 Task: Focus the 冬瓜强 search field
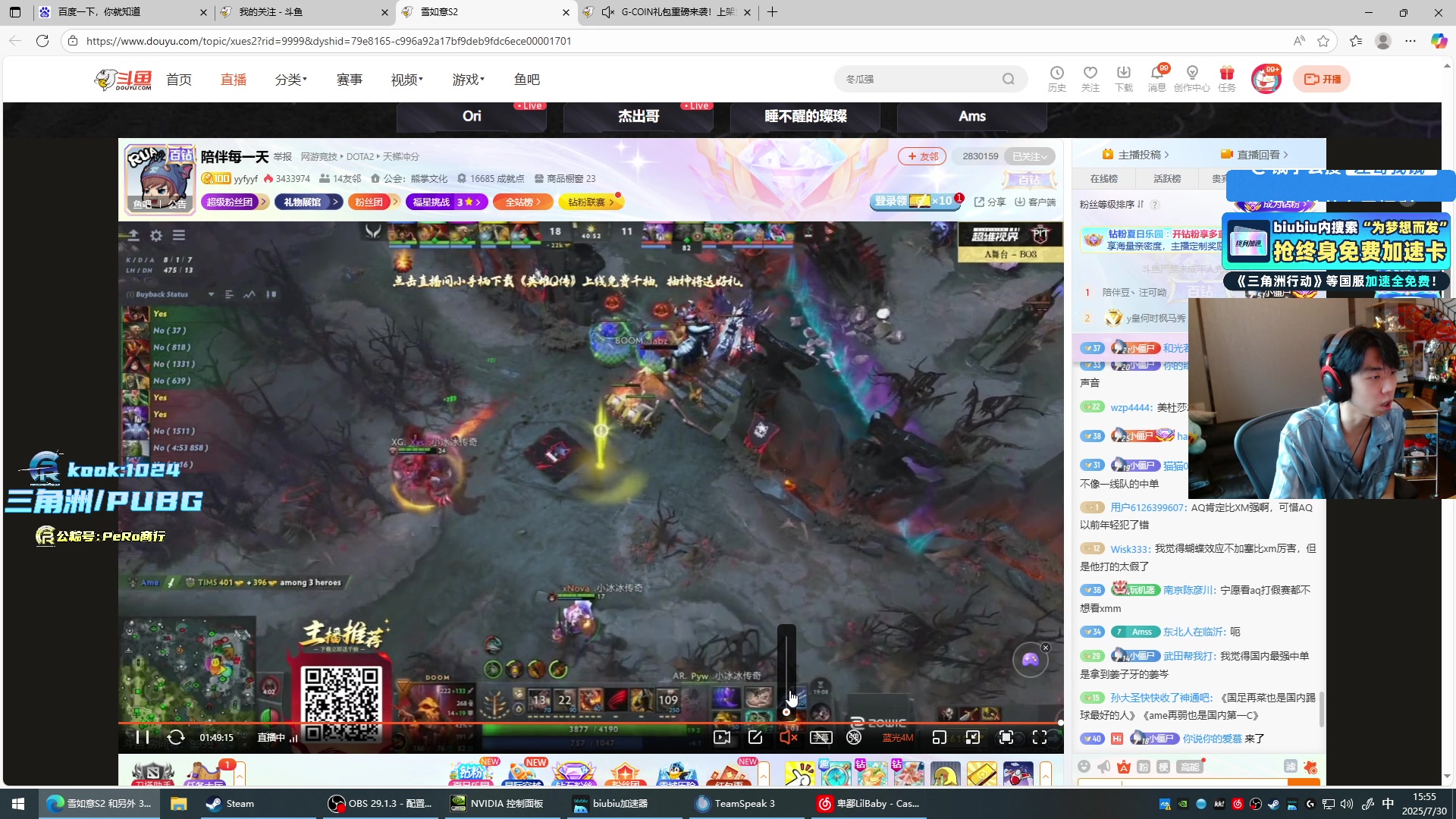click(920, 79)
